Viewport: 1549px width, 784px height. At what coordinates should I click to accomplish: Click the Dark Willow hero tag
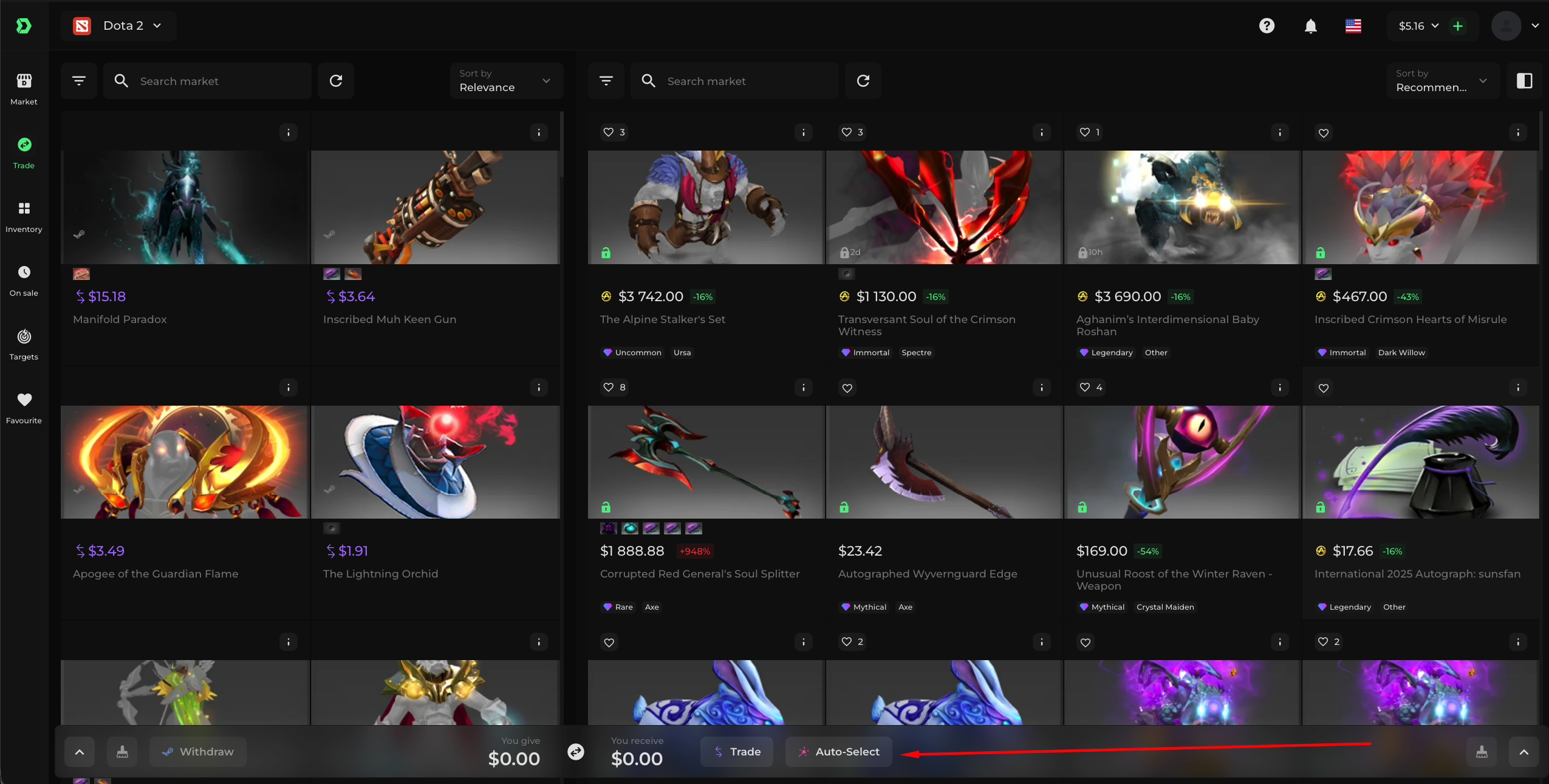pyautogui.click(x=1401, y=353)
